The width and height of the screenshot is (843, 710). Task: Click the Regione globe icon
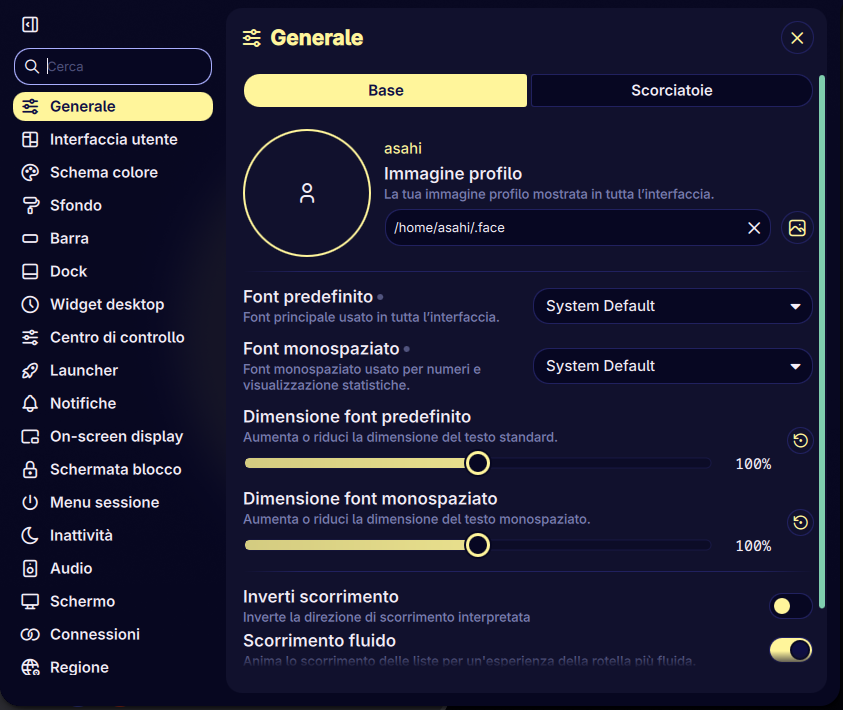pos(30,668)
